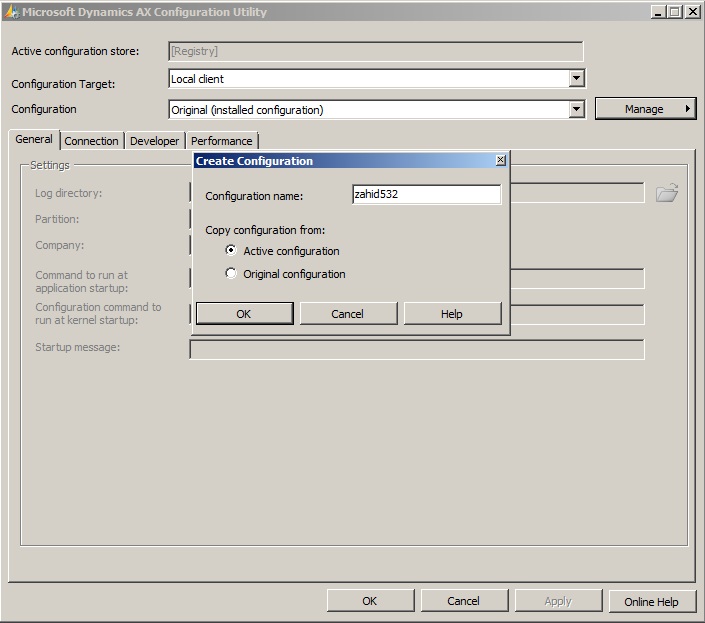Viewport: 705px width, 623px height.
Task: Click Cancel in Create Configuration dialog
Action: (x=348, y=313)
